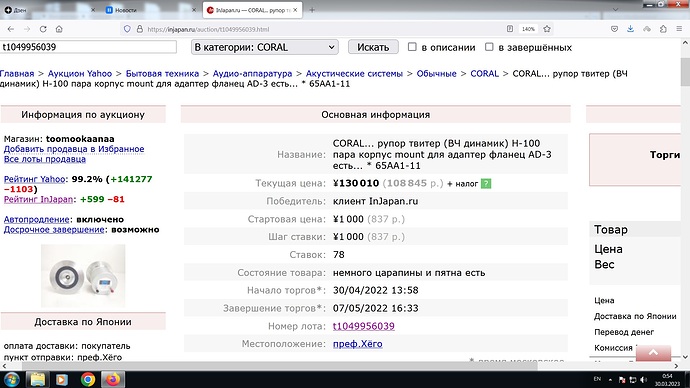
Task: Expand the list of all open tabs
Action: tap(615, 10)
